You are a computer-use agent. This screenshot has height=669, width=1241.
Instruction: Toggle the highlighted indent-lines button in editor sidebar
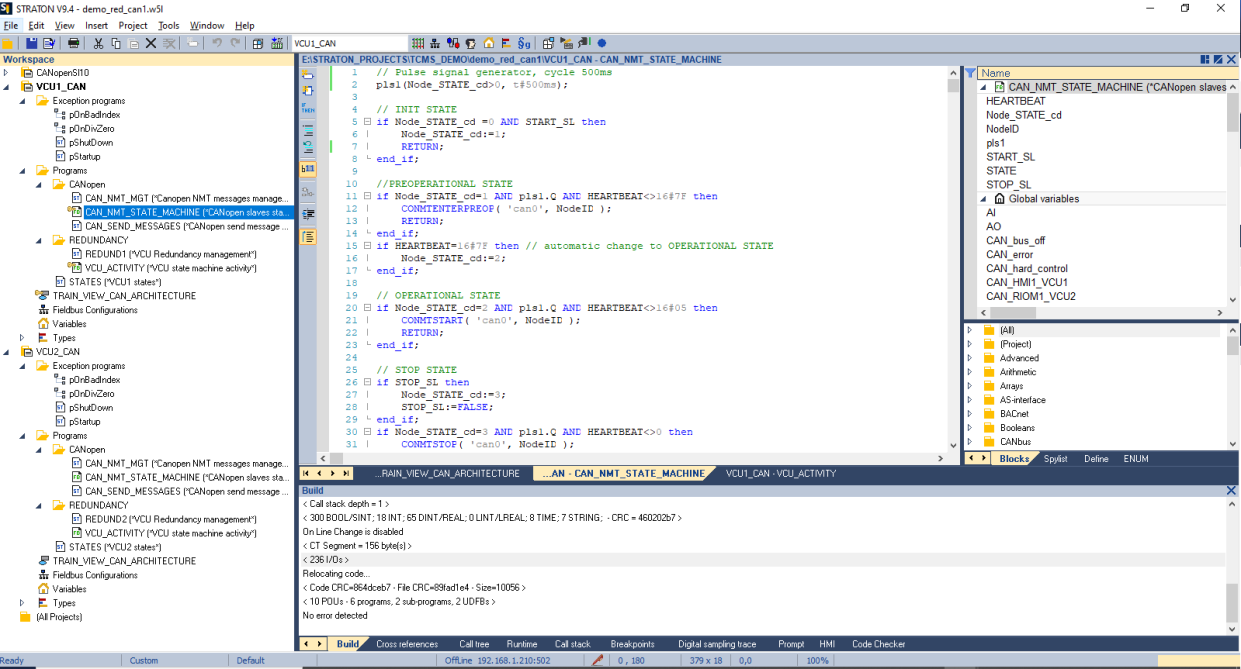coord(308,237)
